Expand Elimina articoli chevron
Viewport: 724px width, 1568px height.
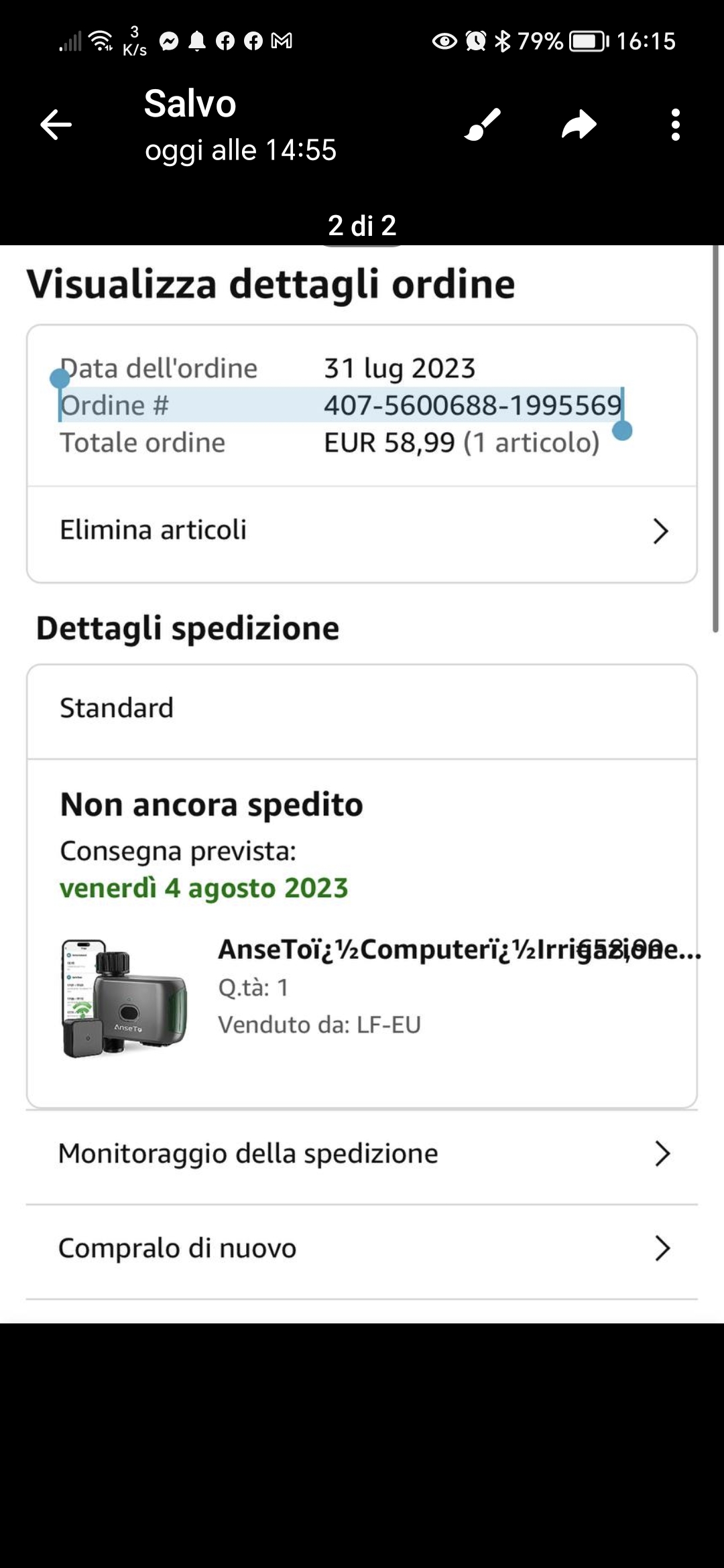pos(661,531)
